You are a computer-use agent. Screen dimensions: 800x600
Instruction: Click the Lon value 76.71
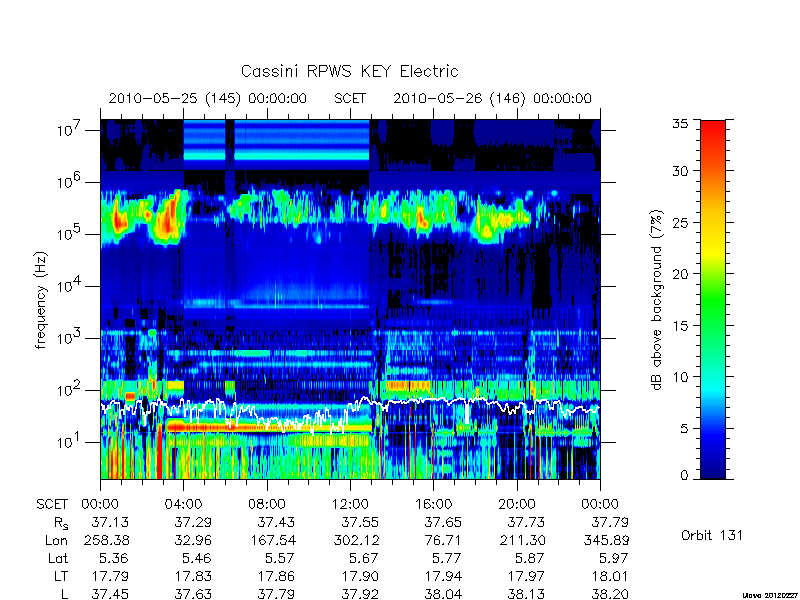[443, 540]
